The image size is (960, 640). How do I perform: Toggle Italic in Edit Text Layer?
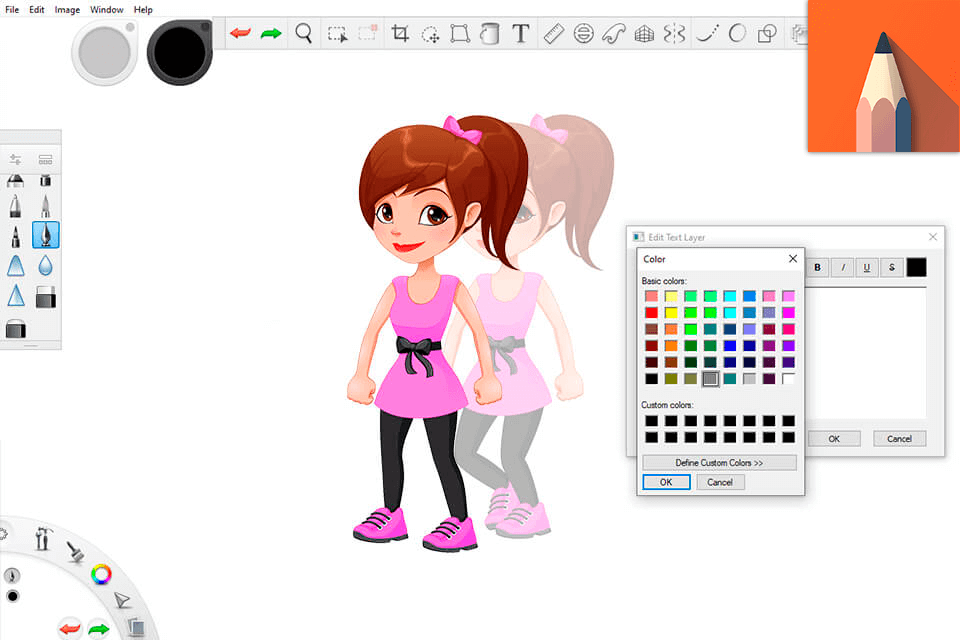coord(843,267)
